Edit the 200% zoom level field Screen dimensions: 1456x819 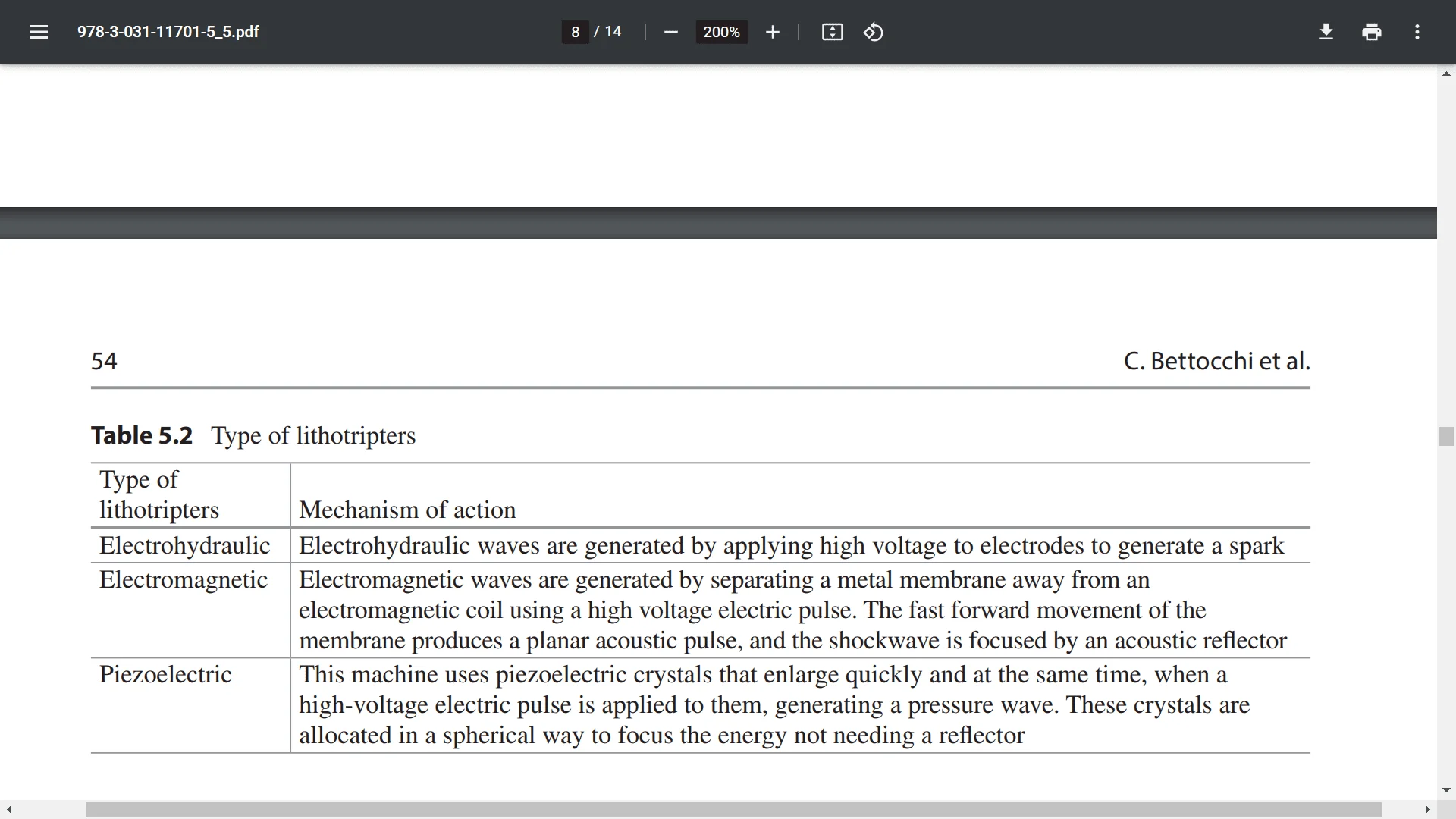pyautogui.click(x=721, y=32)
